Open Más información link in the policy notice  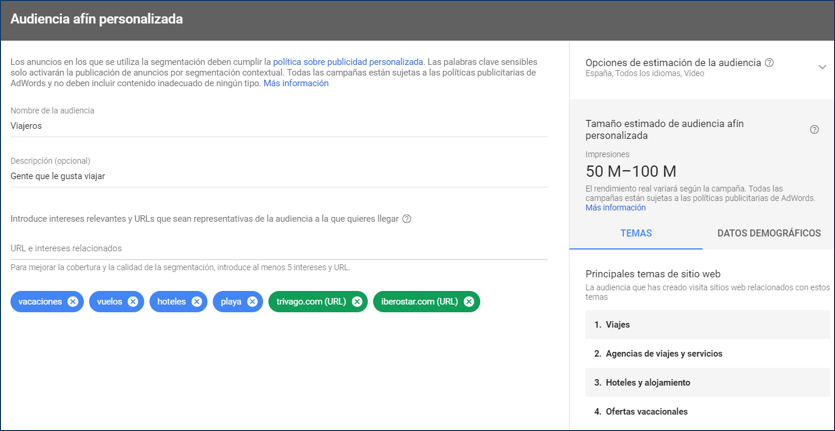point(296,84)
